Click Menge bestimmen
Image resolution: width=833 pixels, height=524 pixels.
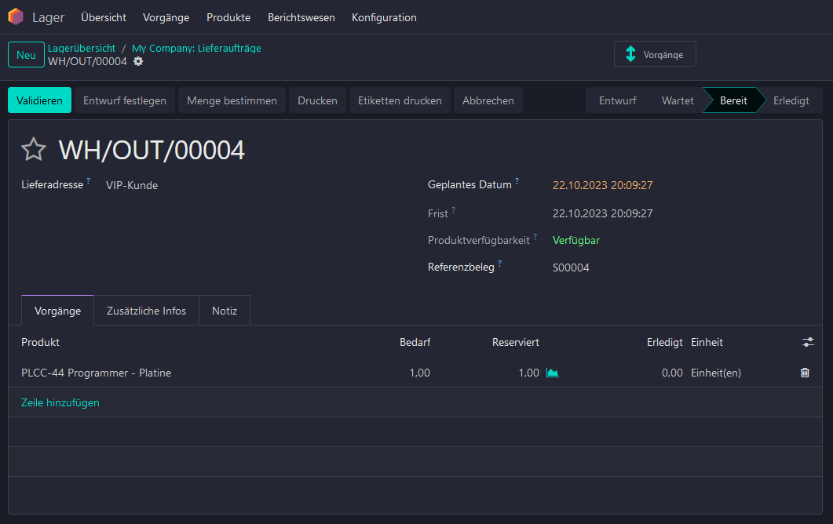(232, 100)
